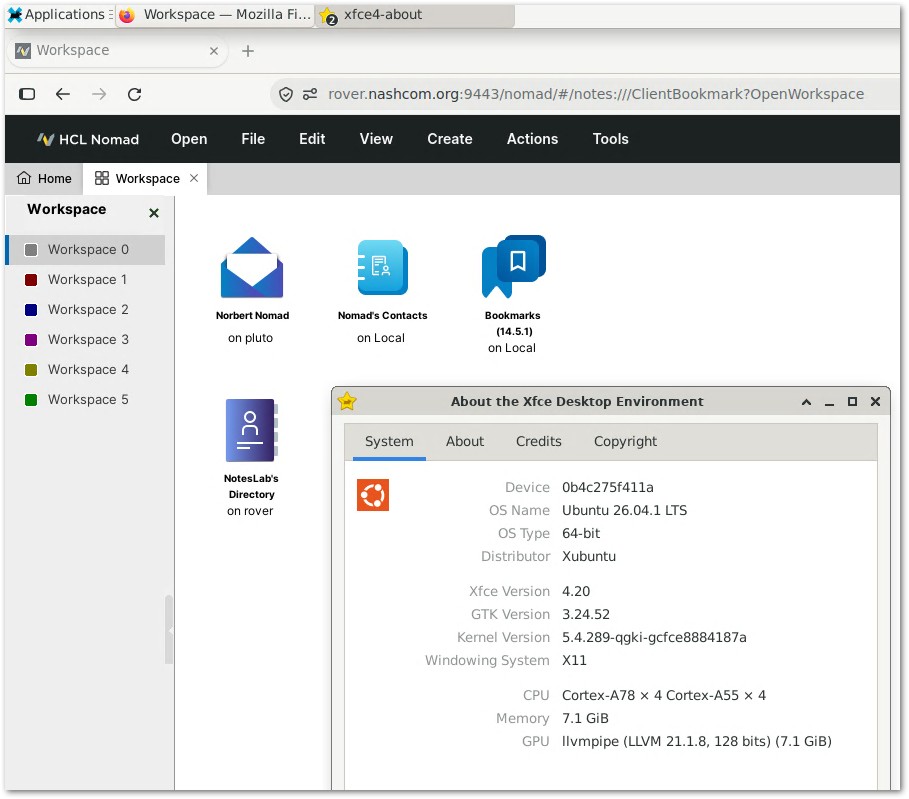Click the browser forward arrow
Image resolution: width=909 pixels, height=799 pixels.
pyautogui.click(x=99, y=94)
